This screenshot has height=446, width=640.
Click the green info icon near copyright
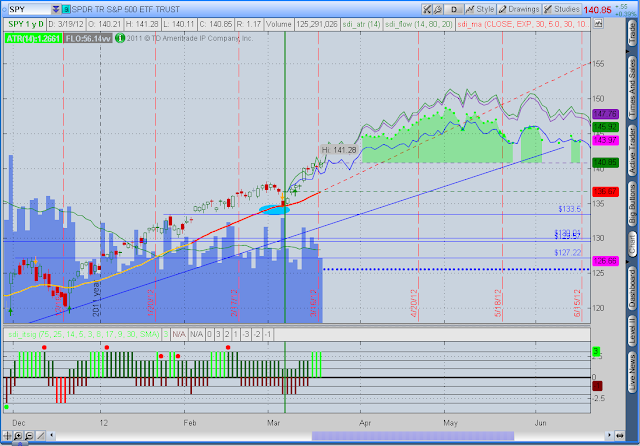120,38
